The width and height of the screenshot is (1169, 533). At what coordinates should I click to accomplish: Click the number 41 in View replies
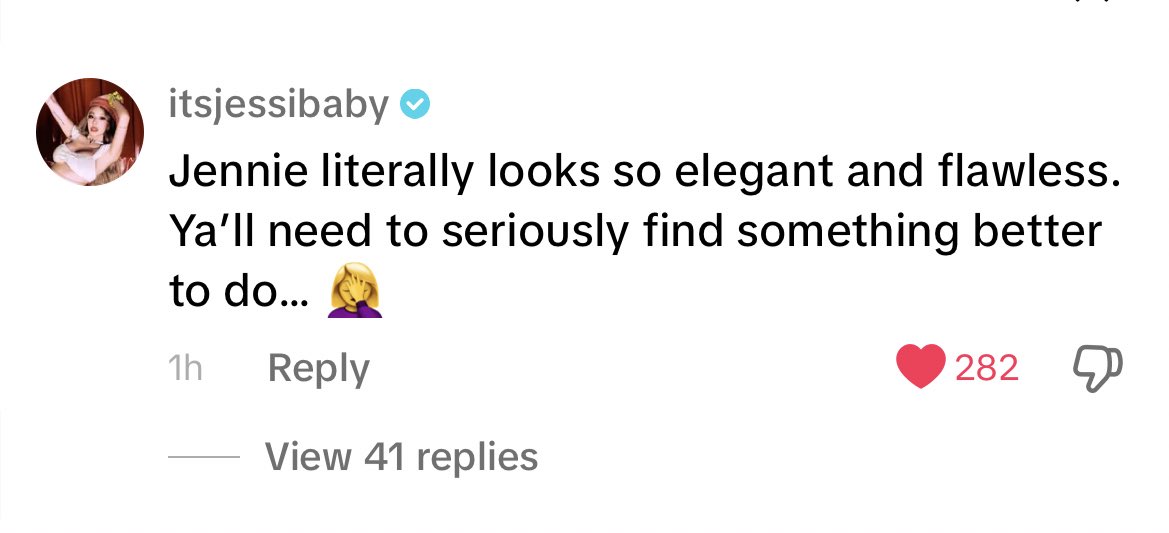click(x=384, y=457)
